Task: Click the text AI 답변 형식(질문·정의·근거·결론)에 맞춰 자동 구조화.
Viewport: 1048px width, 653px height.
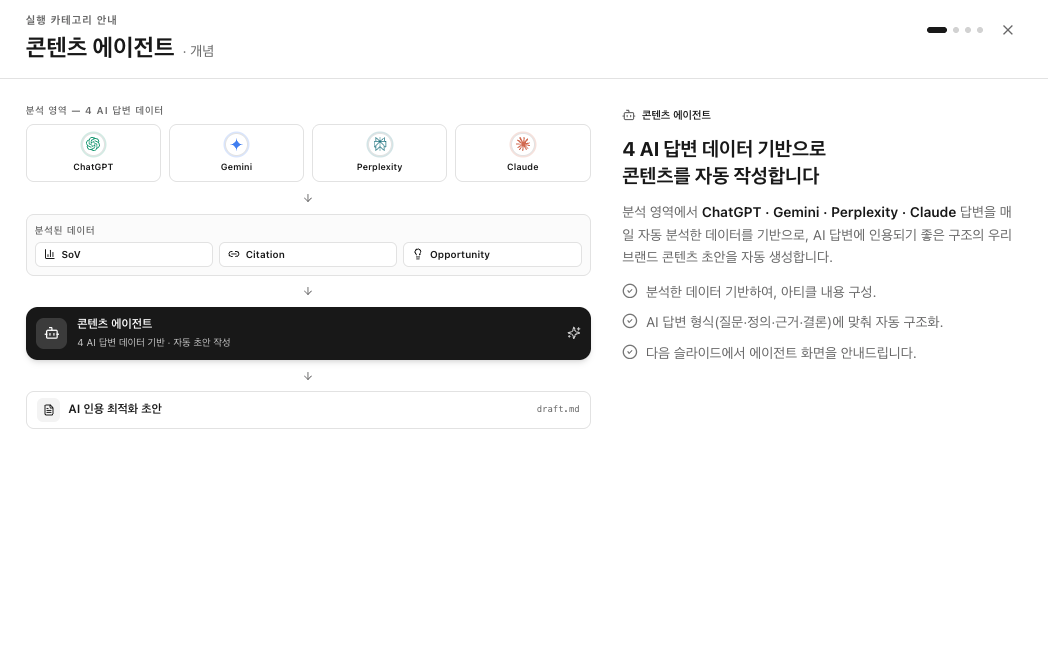Action: click(794, 322)
